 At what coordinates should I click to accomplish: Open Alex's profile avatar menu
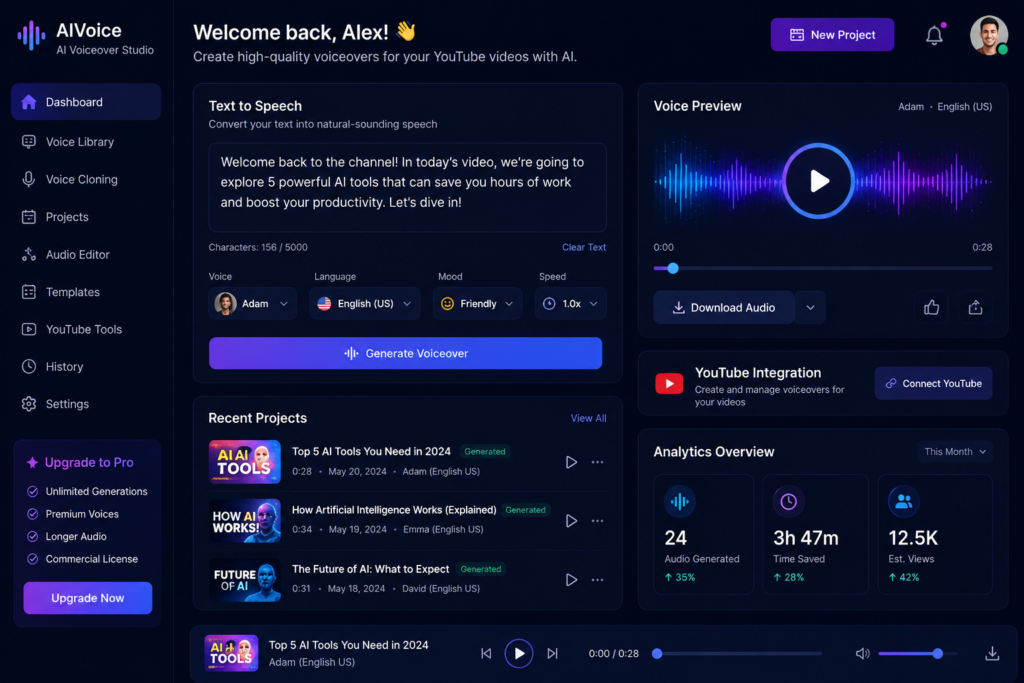(x=988, y=35)
